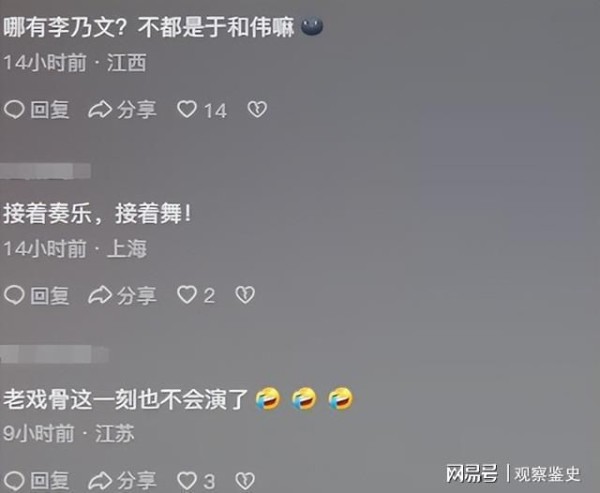Viewport: 600px width, 493px height.
Task: Like the Jiangxi comment with 14 likes
Action: click(x=187, y=109)
